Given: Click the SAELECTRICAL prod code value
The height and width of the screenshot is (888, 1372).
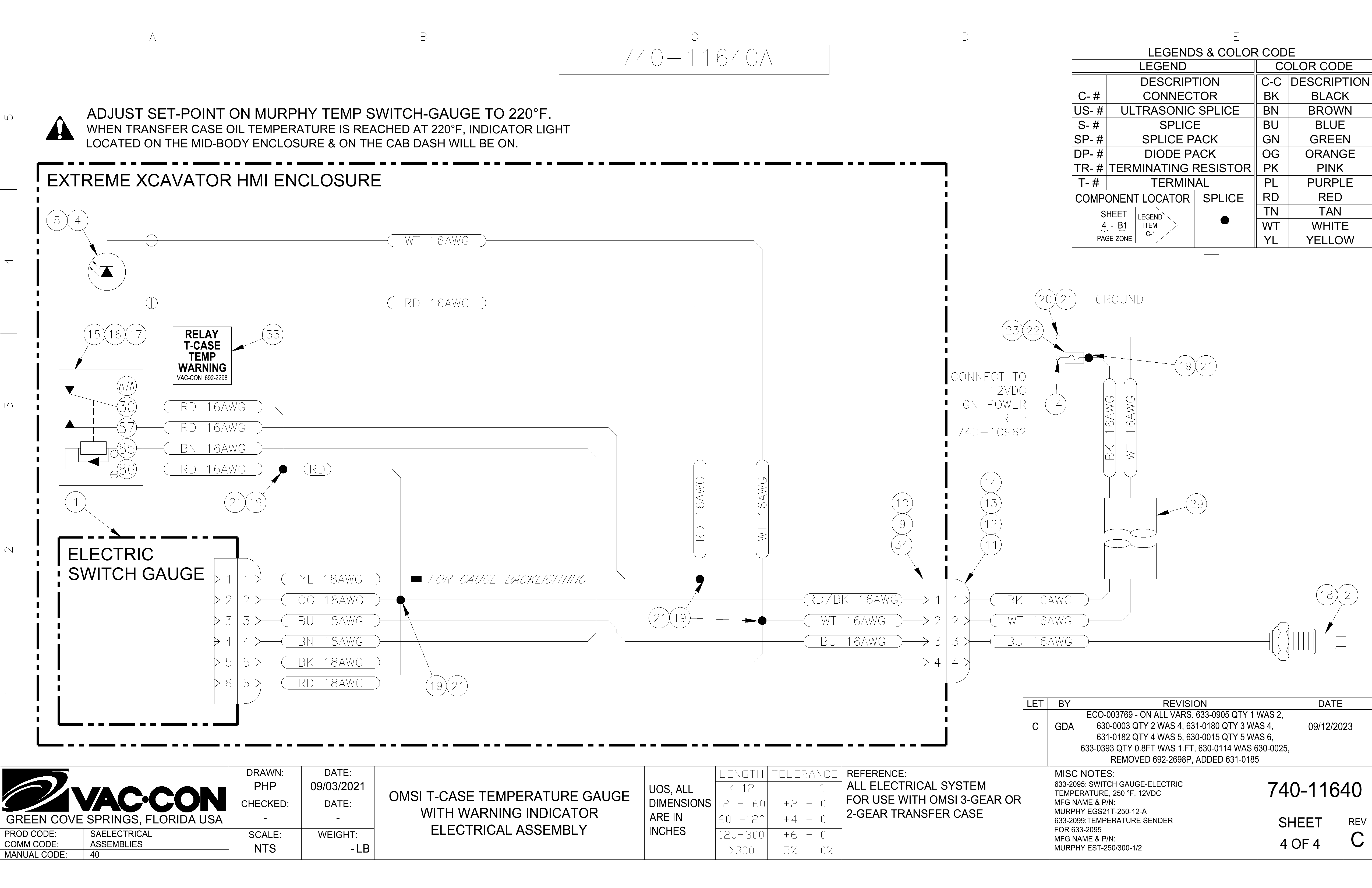Looking at the screenshot, I should (121, 834).
